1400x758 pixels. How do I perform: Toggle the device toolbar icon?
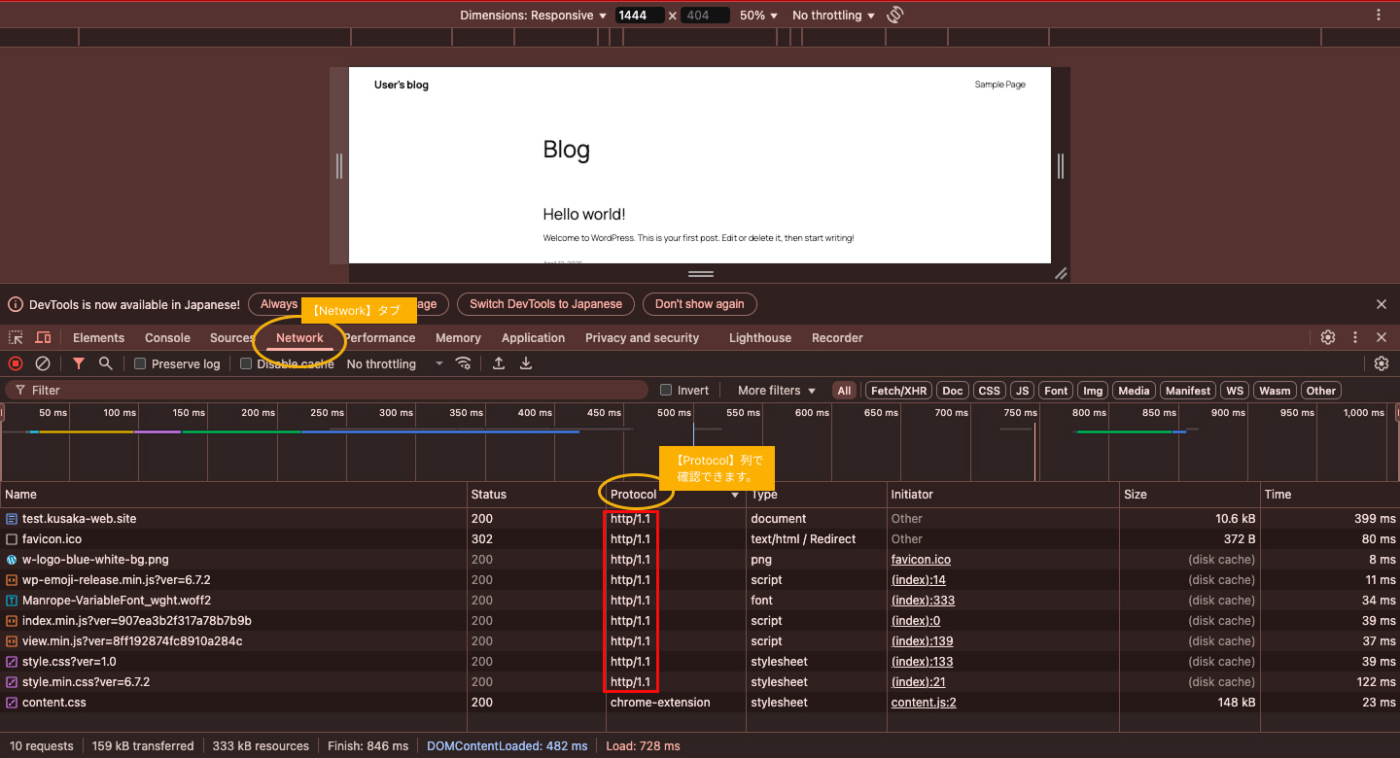tap(41, 337)
